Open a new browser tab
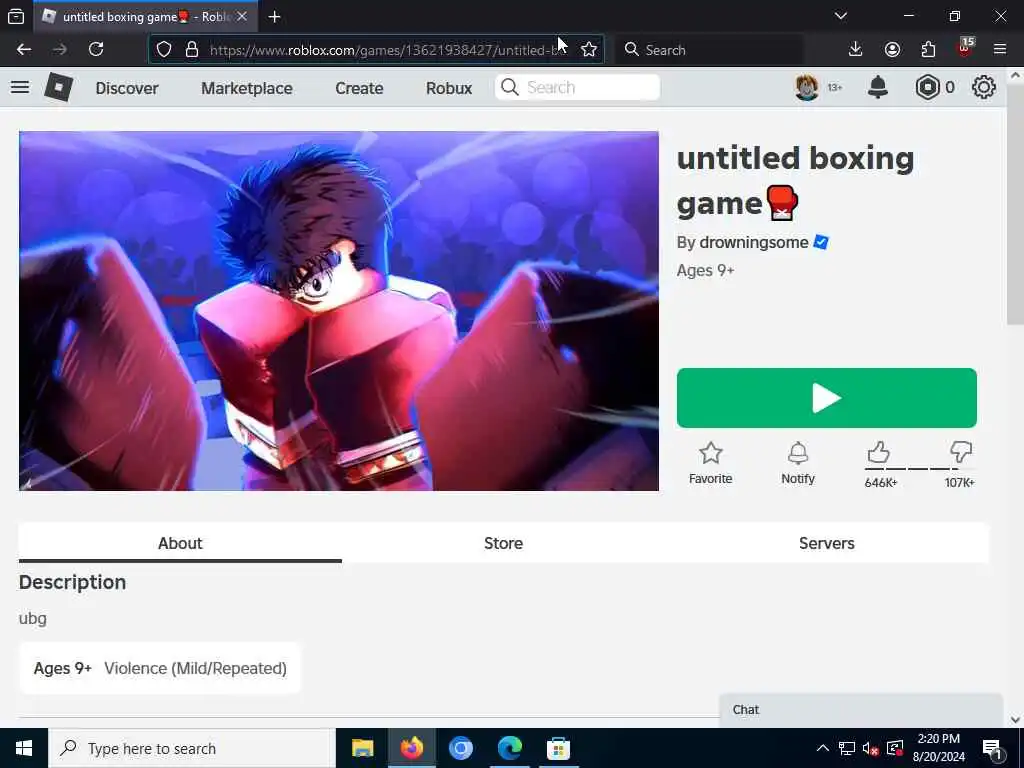Screen dimensions: 1024x768 (x=274, y=17)
